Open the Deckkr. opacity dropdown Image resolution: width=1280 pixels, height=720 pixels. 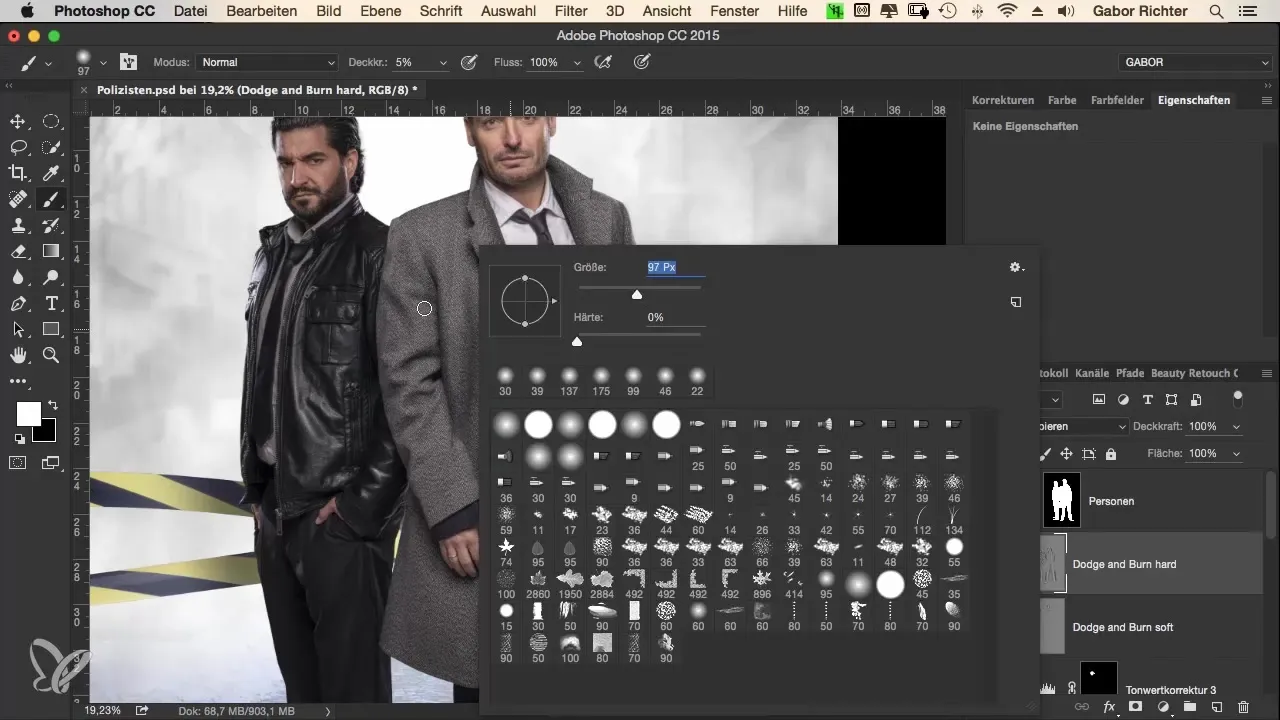click(444, 62)
